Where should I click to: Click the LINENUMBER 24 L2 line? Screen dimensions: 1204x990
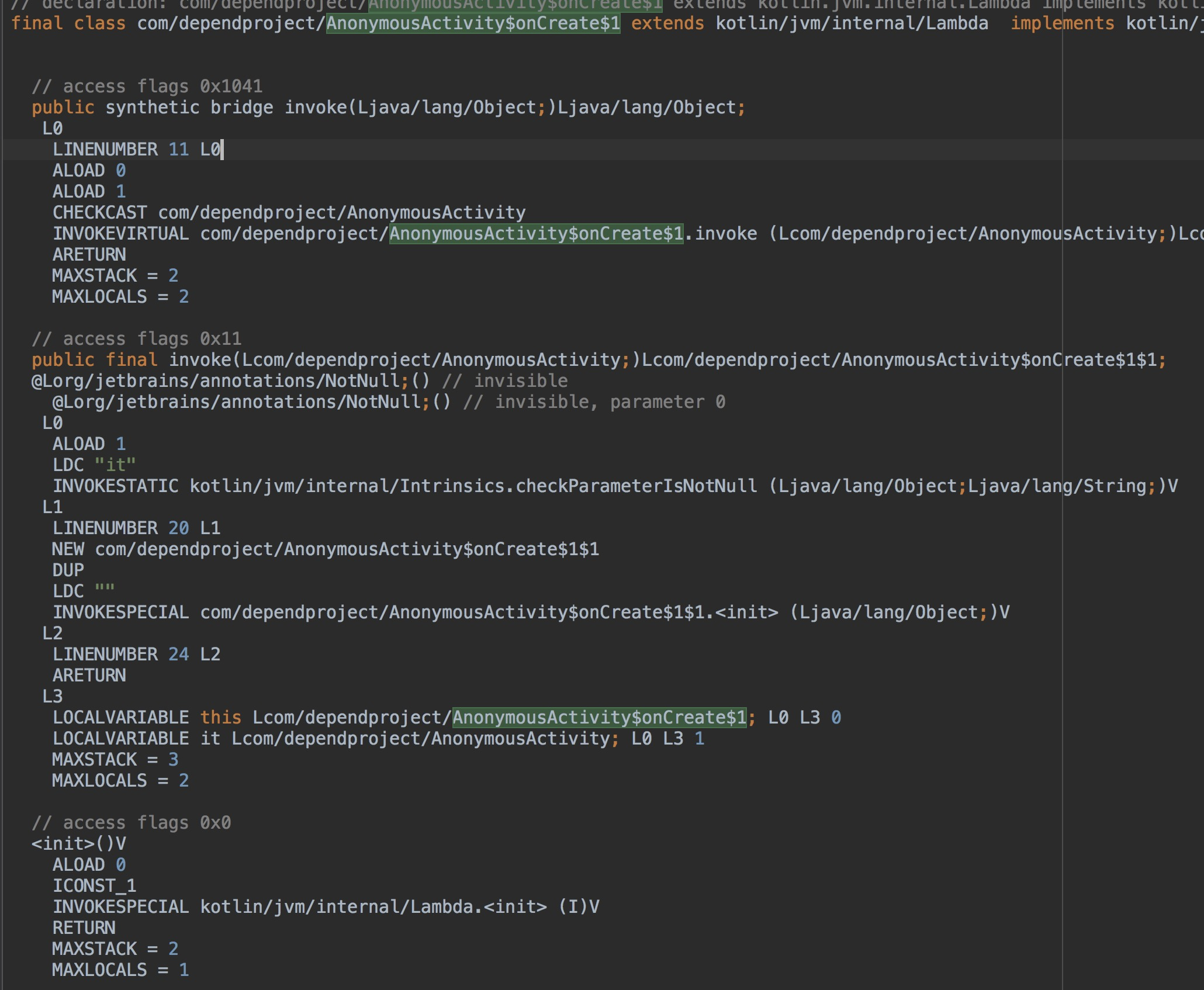[x=136, y=655]
